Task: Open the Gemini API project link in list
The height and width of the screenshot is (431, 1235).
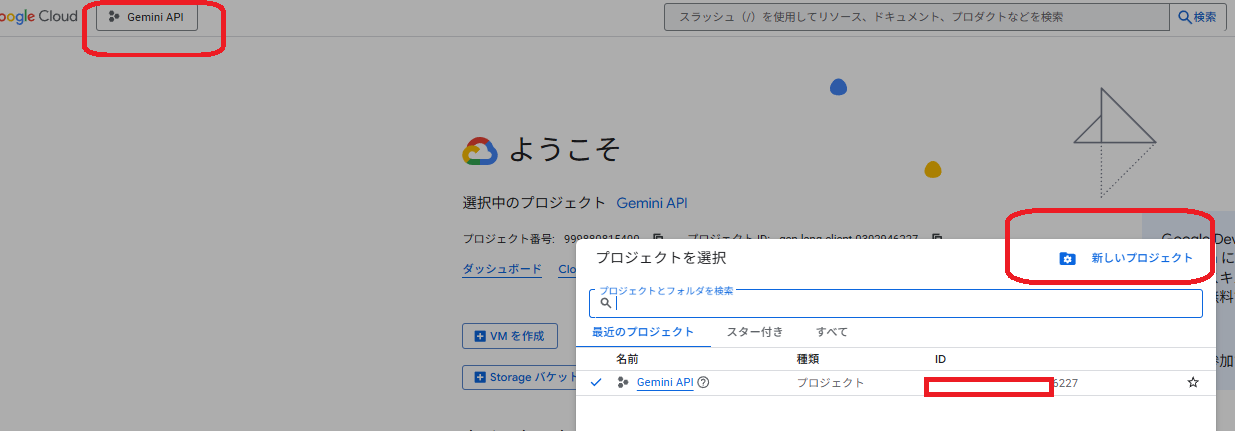Action: click(x=664, y=383)
